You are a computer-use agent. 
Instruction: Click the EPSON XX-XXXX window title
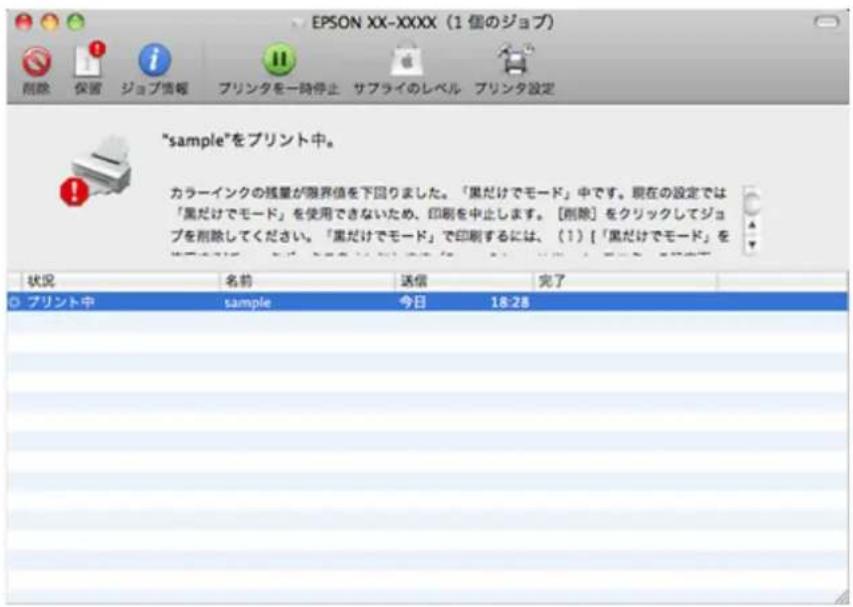coord(432,22)
